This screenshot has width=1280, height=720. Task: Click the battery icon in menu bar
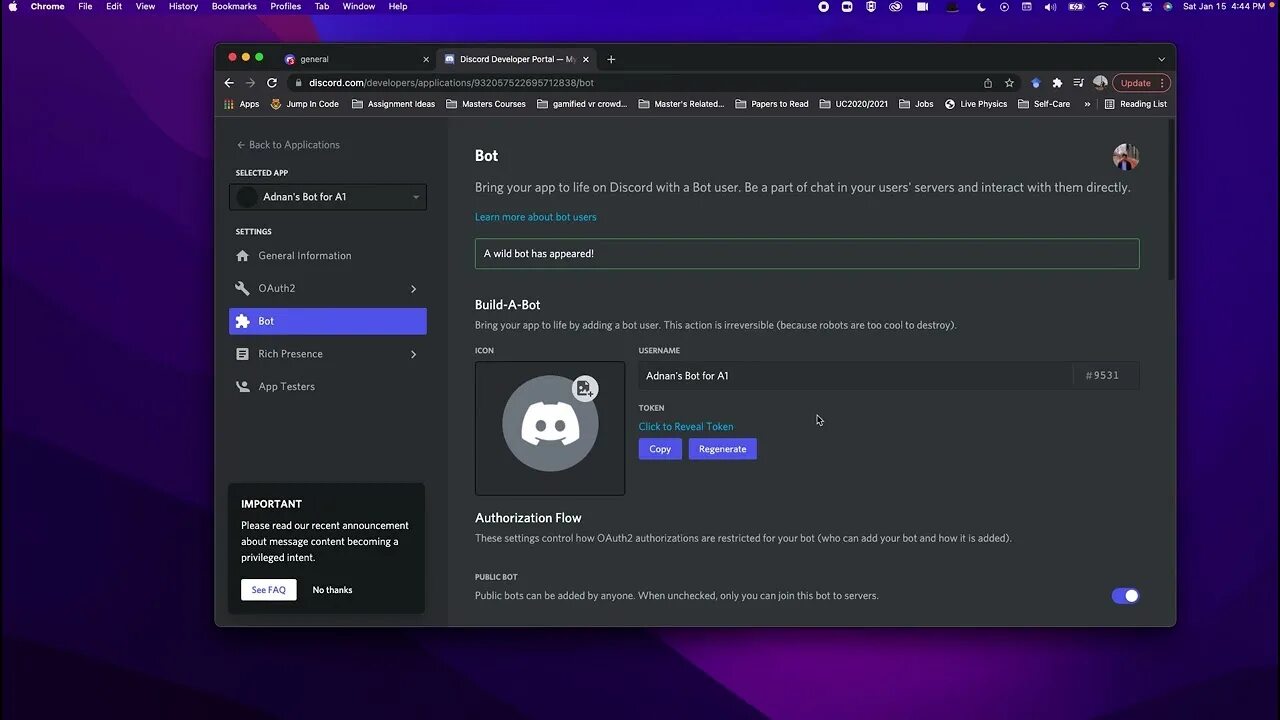tap(1076, 6)
